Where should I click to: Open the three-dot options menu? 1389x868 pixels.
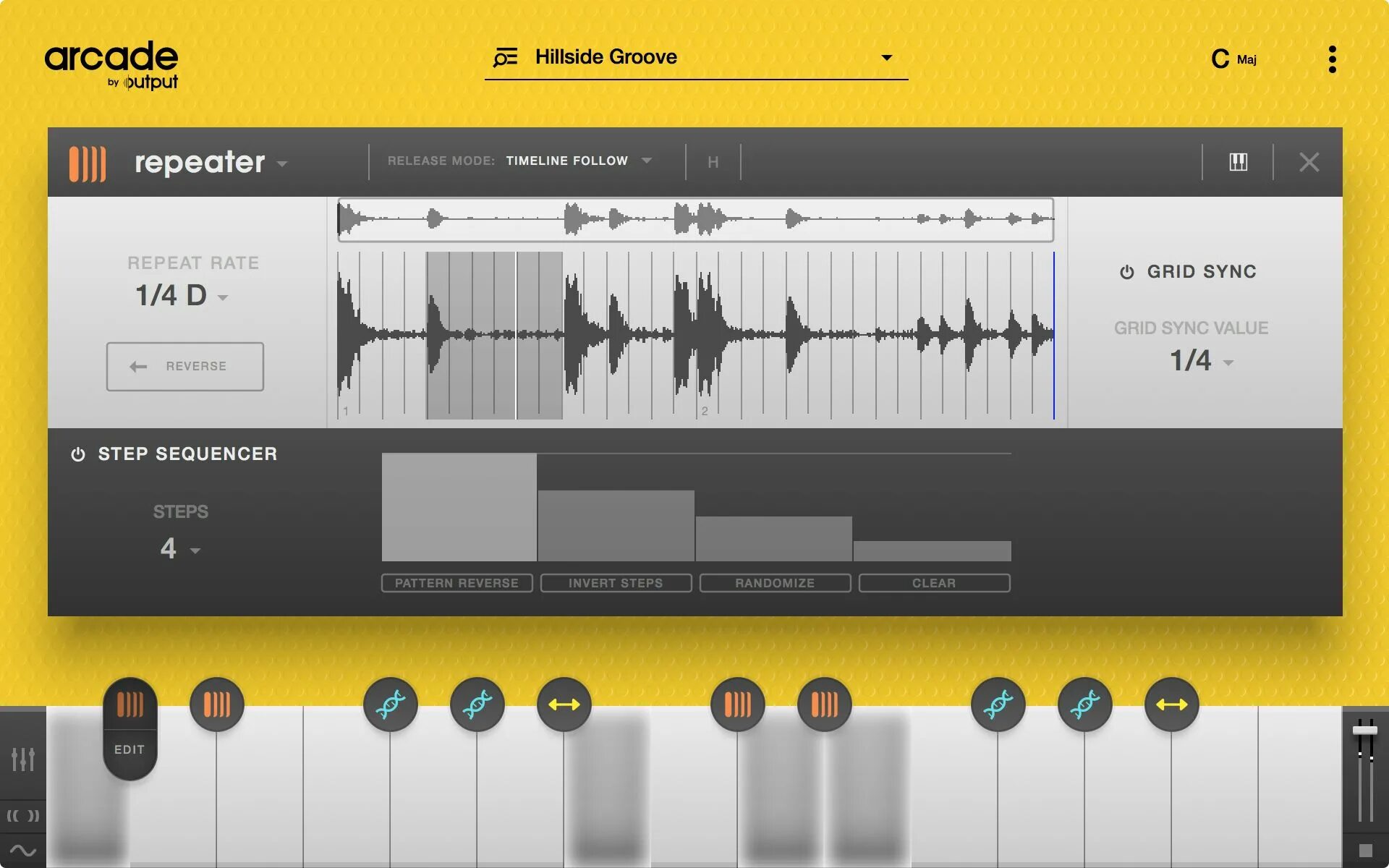(1334, 58)
